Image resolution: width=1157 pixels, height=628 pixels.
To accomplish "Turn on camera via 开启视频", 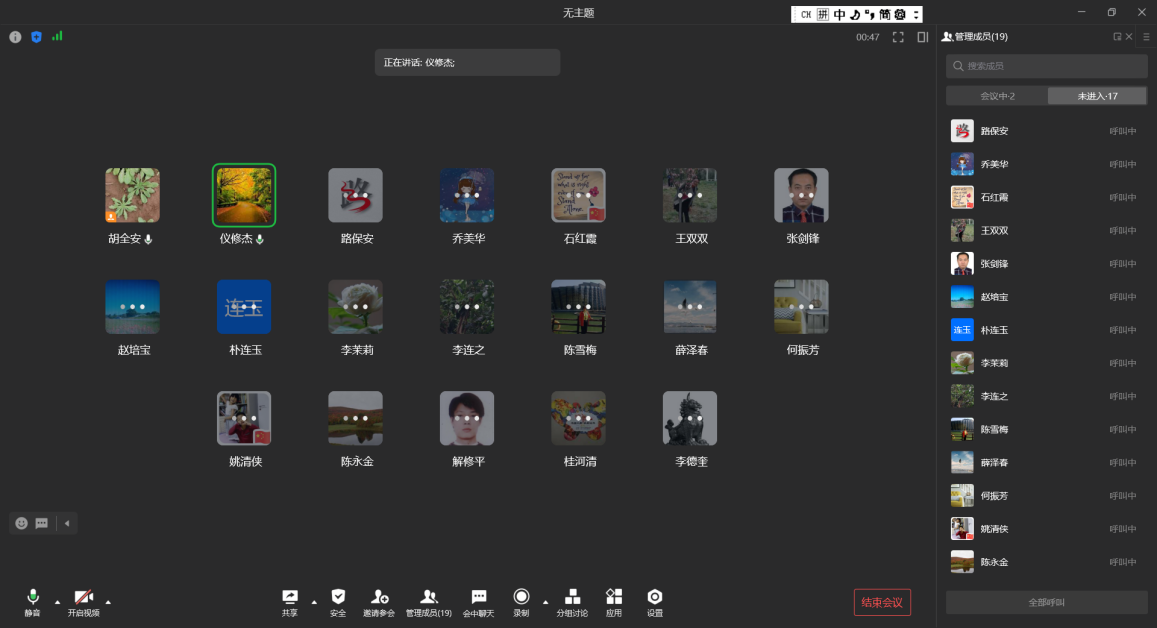I will click(x=83, y=597).
